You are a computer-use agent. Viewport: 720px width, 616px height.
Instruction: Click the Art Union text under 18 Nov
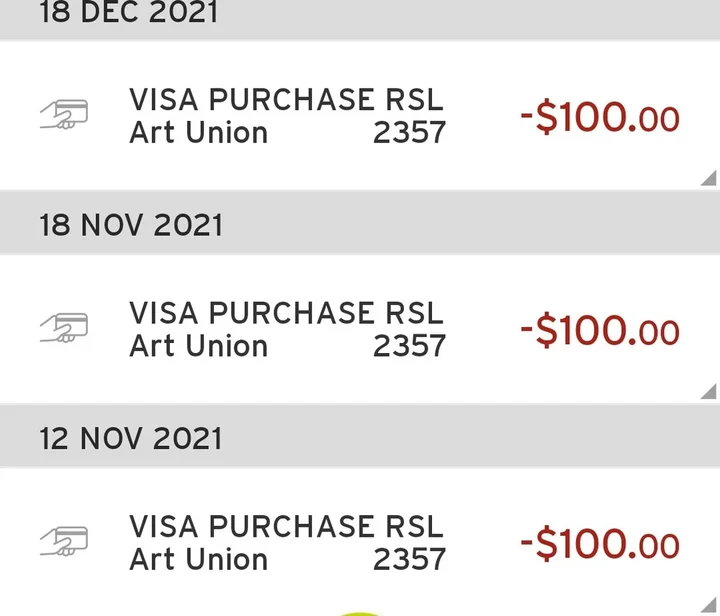pos(198,346)
